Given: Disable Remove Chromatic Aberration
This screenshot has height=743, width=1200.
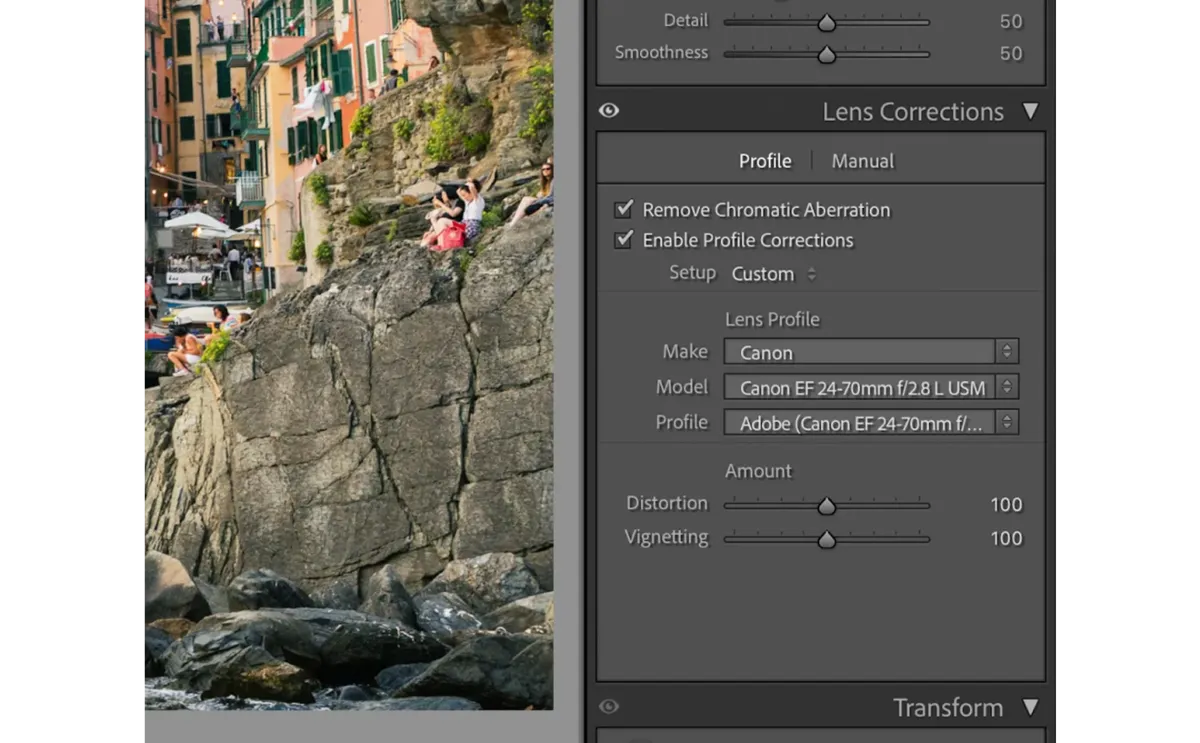Looking at the screenshot, I should (x=623, y=208).
